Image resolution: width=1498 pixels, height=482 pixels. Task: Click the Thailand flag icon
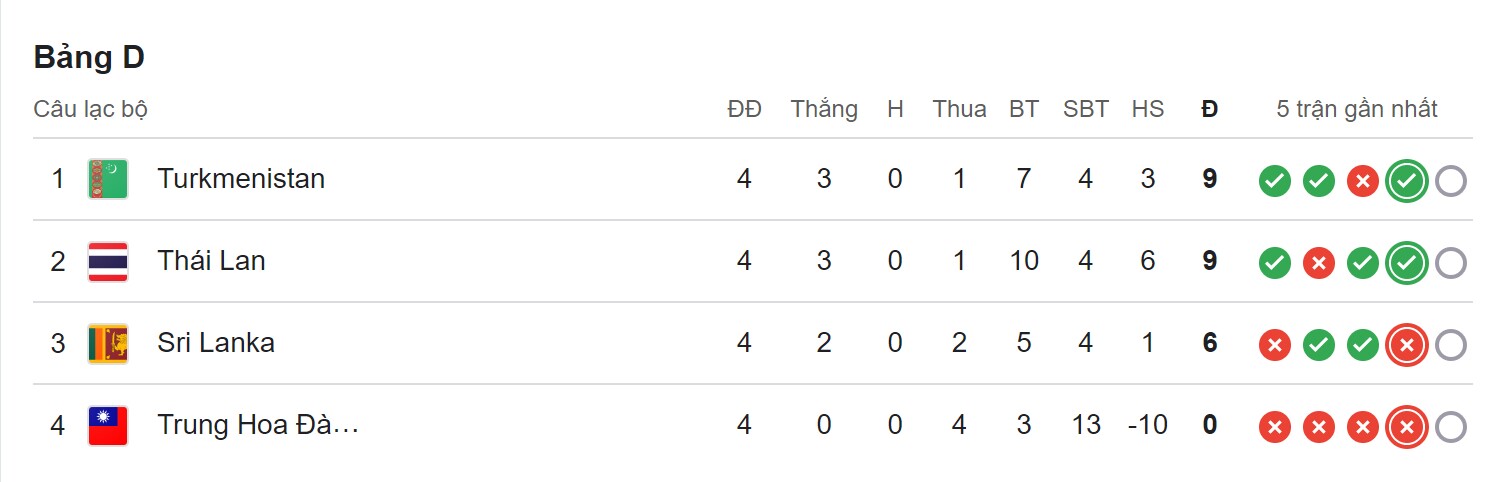coord(108,262)
